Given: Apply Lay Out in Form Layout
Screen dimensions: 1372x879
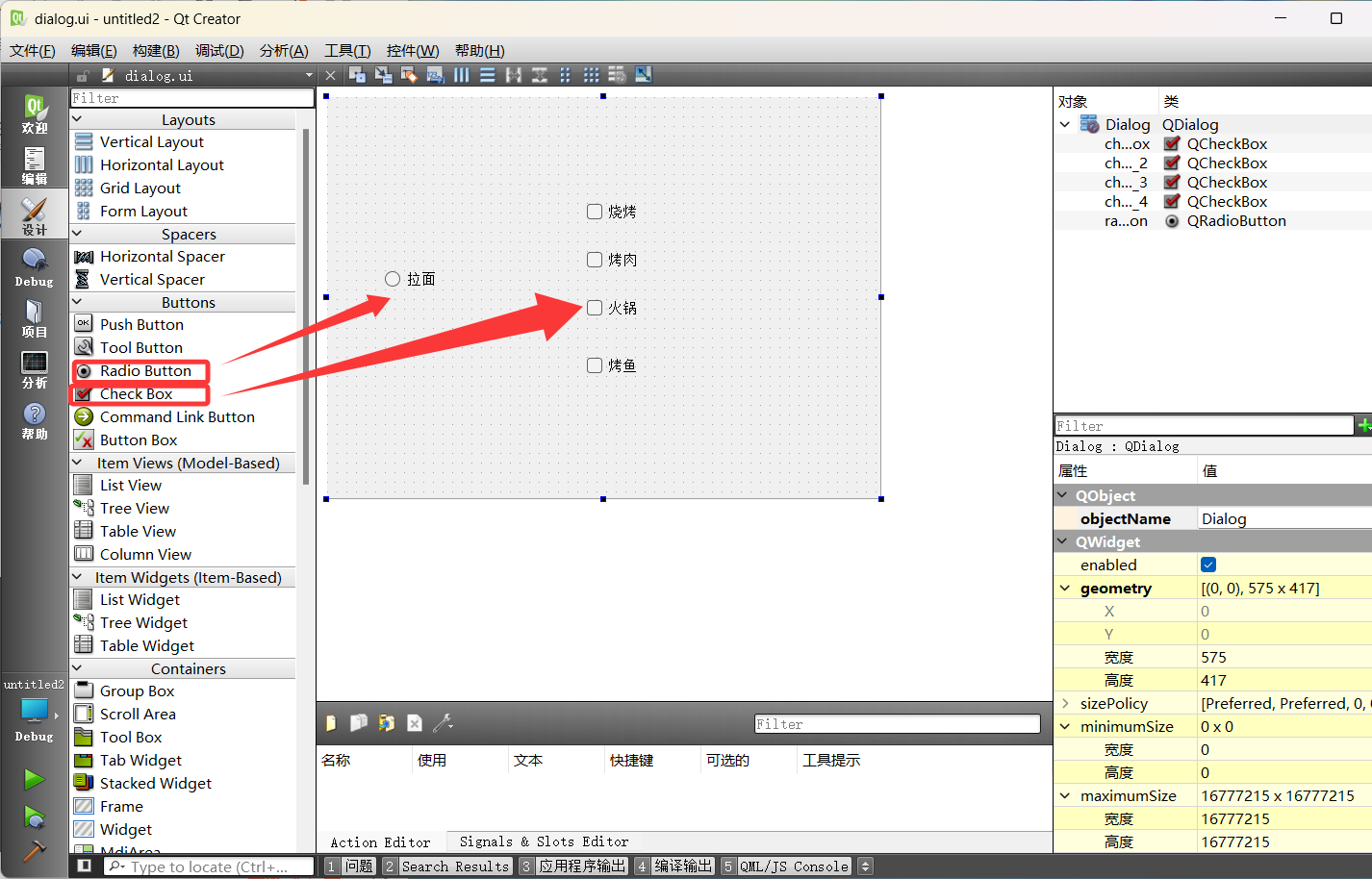Looking at the screenshot, I should pos(566,75).
